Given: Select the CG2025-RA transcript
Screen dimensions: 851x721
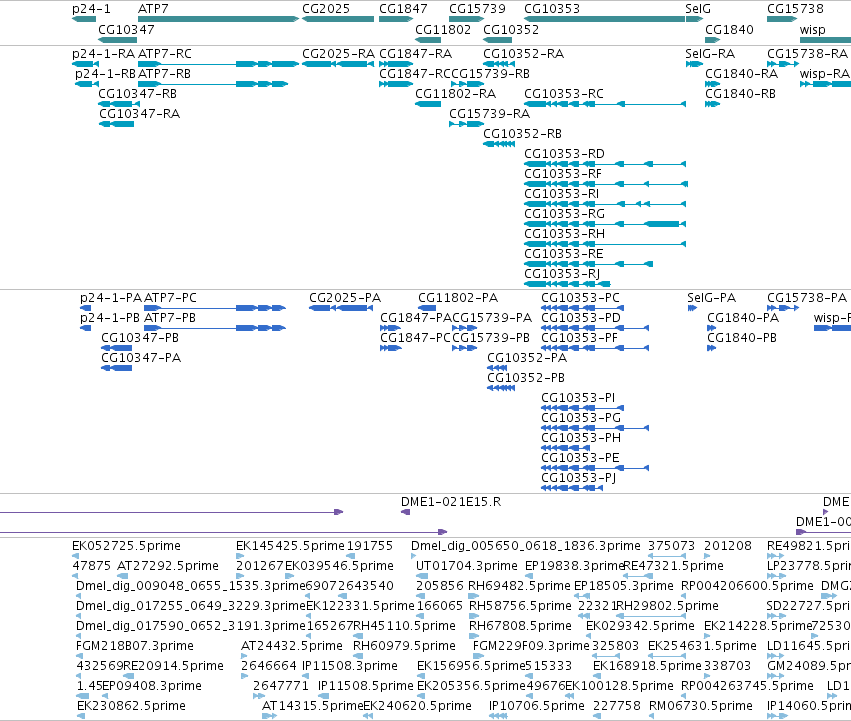Looking at the screenshot, I should 338,64.
